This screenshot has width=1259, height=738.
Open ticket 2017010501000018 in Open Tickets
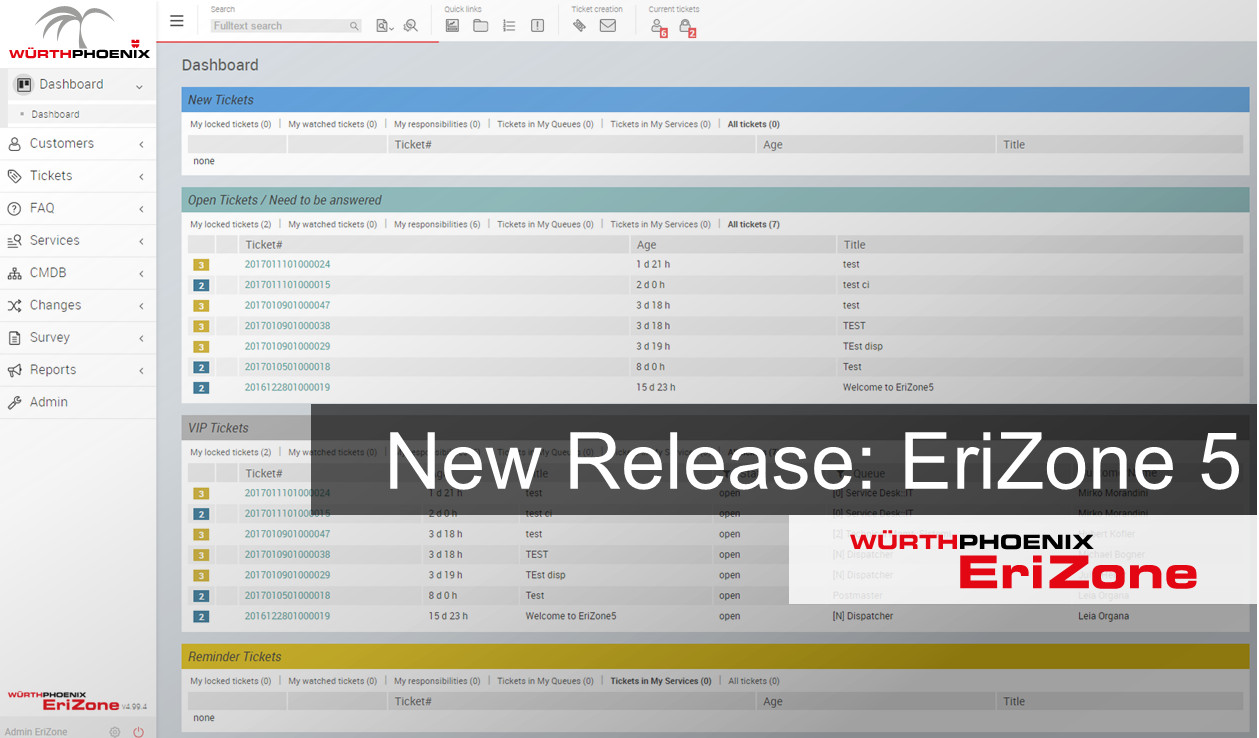pos(287,367)
